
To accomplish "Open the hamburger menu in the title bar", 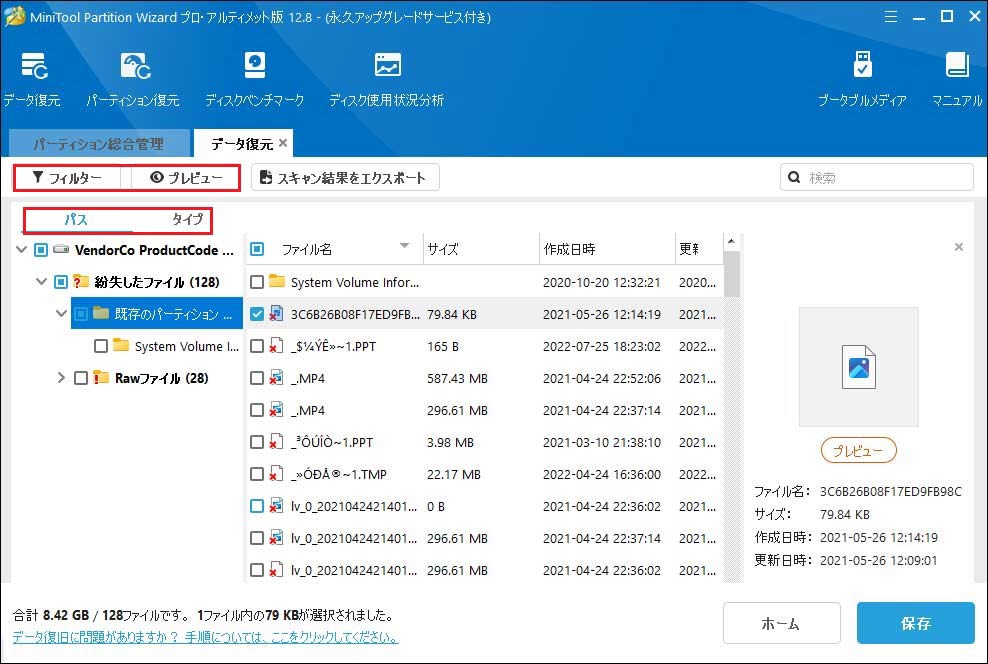I will pyautogui.click(x=890, y=17).
